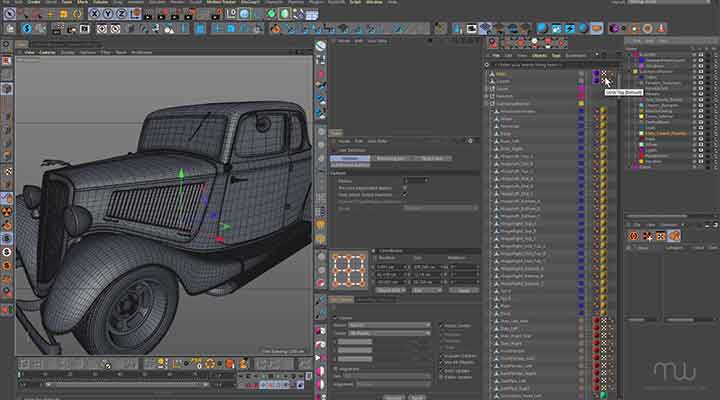This screenshot has height=400, width=720.
Task: Click the first Position field in Coordinates
Action: click(390, 267)
